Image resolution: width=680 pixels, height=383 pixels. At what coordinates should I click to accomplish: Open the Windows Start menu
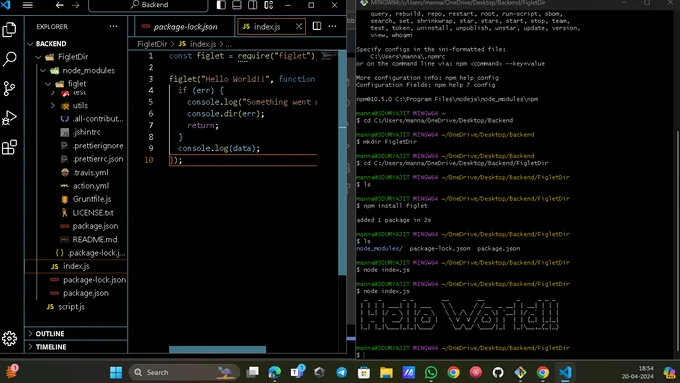pos(116,372)
